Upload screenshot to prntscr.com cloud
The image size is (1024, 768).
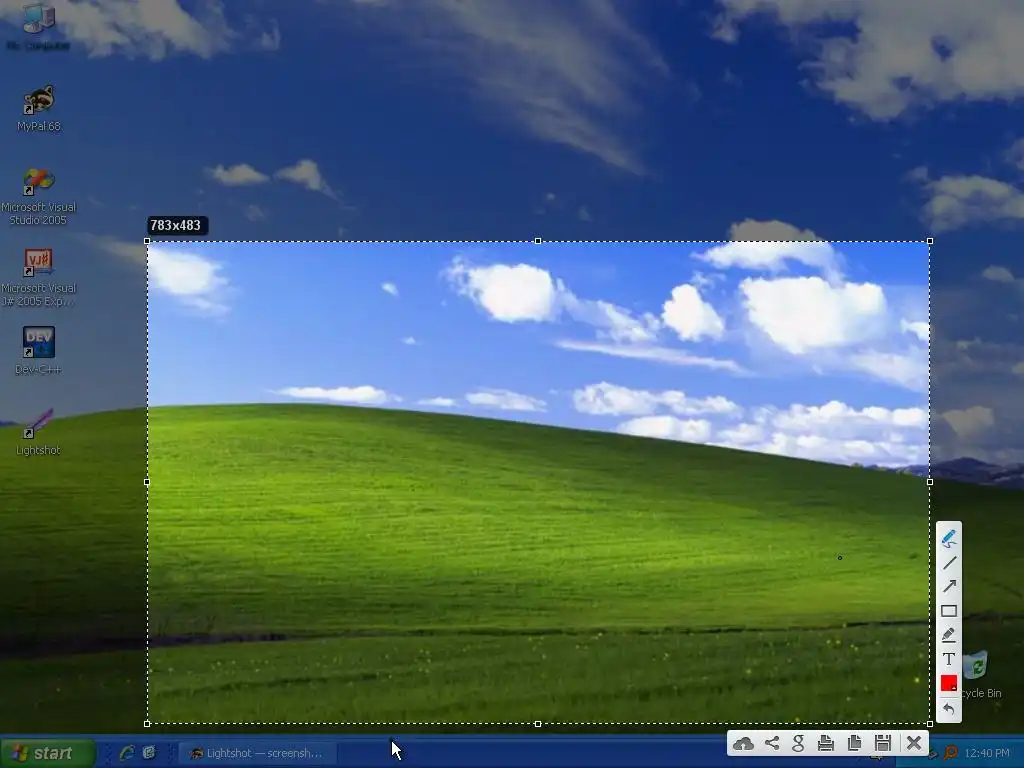pos(743,743)
